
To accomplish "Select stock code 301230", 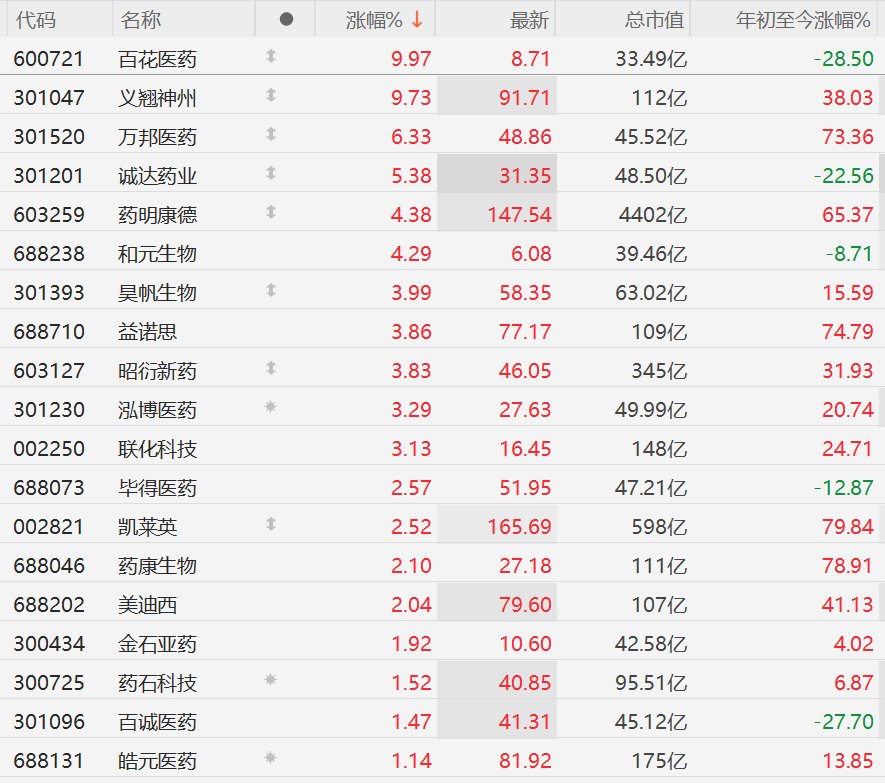I will (49, 410).
